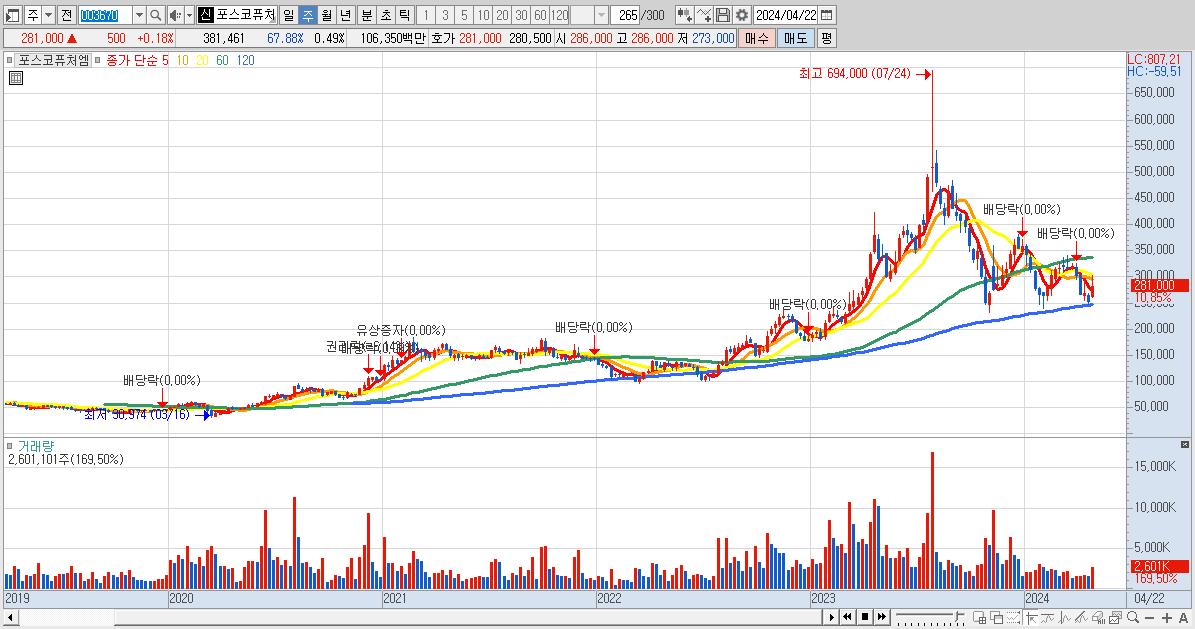1195x629 pixels.
Task: Click the stock code input field
Action: click(105, 15)
